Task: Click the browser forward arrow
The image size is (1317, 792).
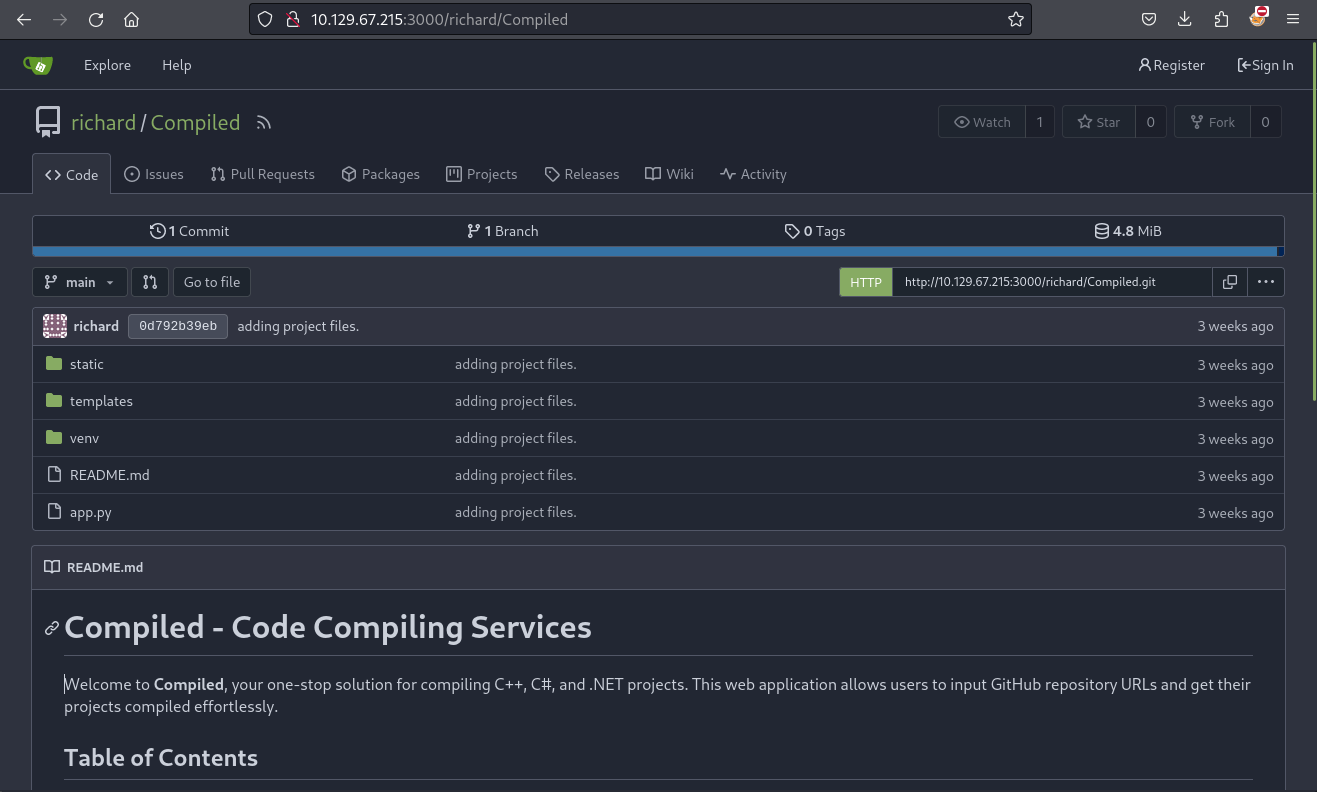Action: pyautogui.click(x=60, y=19)
